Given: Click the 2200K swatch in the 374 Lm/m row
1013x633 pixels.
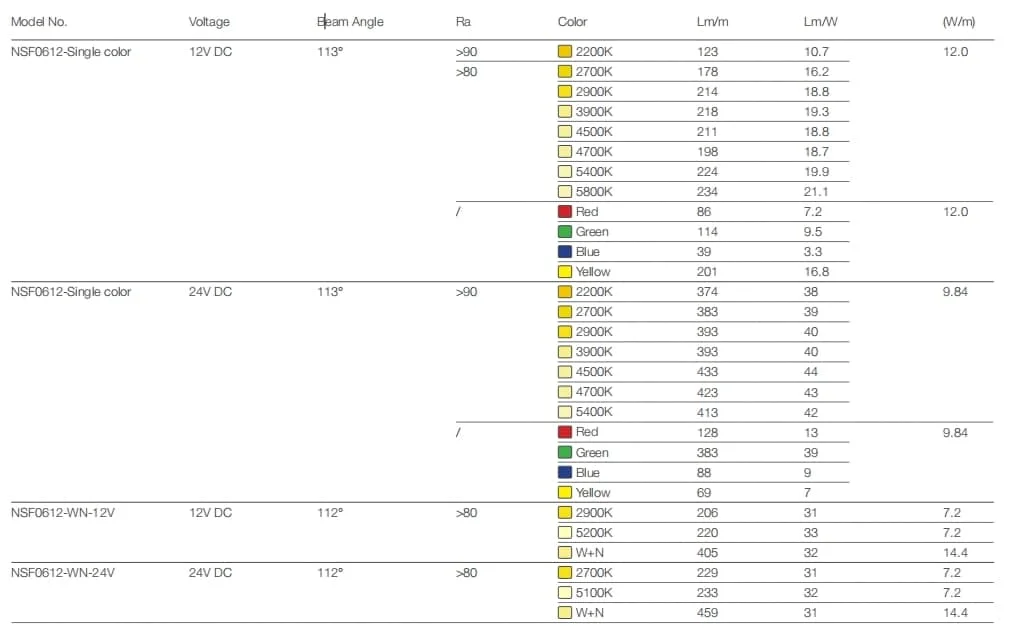Looking at the screenshot, I should tap(565, 292).
